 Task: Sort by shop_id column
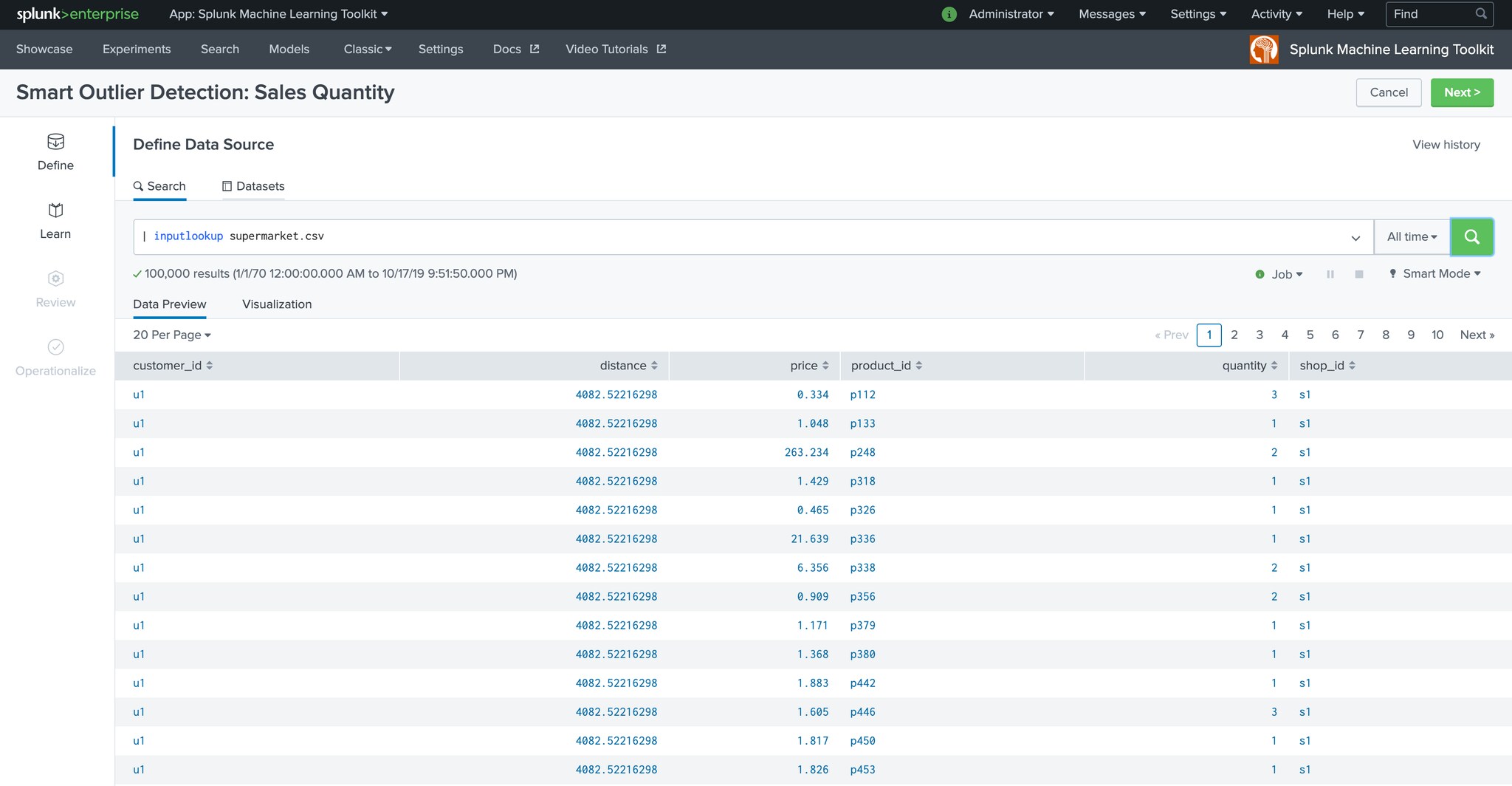(1327, 366)
